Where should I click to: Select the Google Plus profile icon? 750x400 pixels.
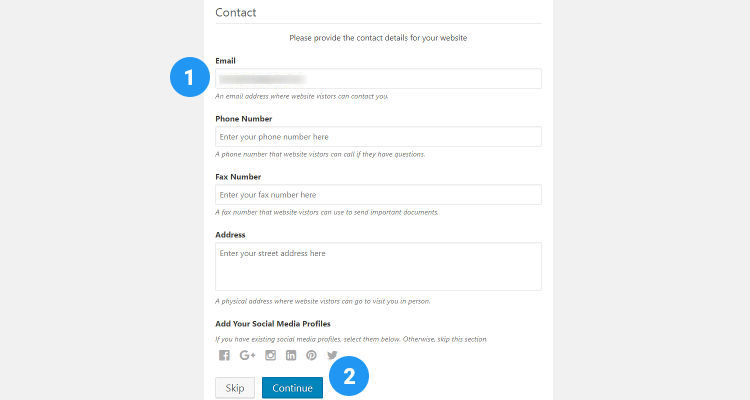[x=247, y=356]
